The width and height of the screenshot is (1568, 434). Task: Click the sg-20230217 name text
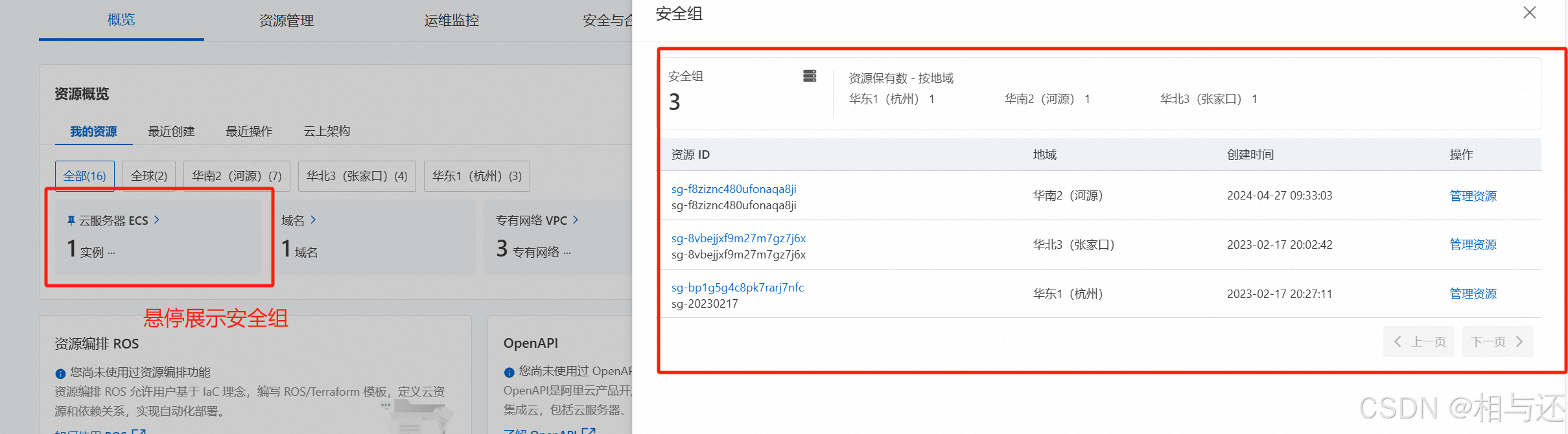705,304
